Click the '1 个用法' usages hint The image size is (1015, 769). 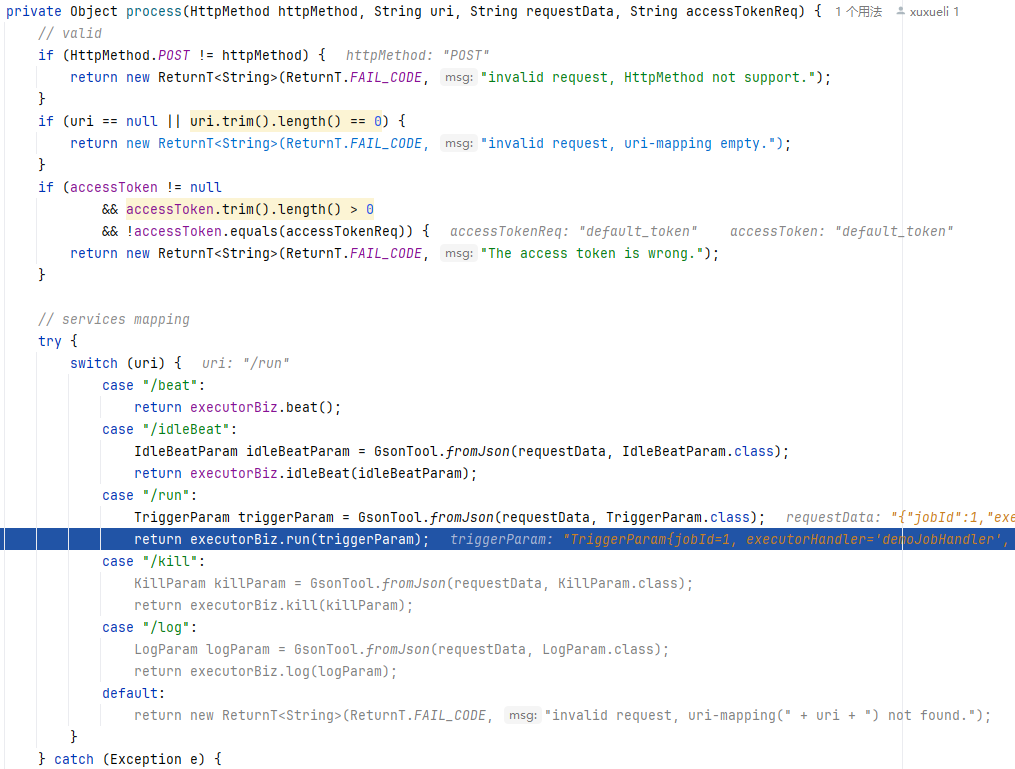click(858, 12)
